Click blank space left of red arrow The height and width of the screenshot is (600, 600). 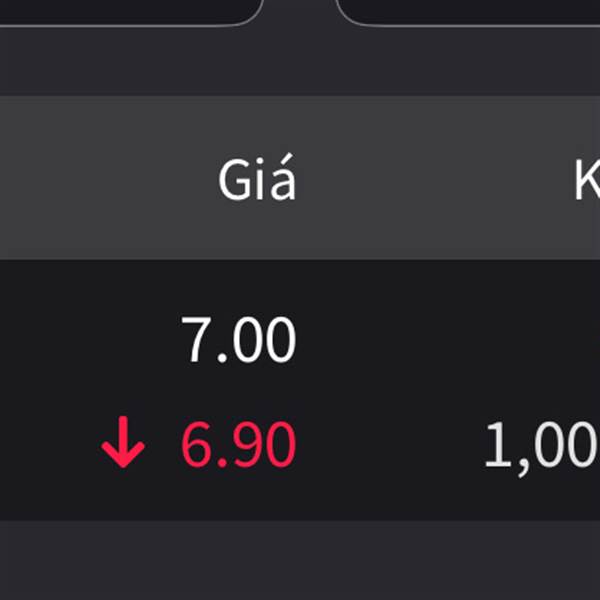coord(48,444)
